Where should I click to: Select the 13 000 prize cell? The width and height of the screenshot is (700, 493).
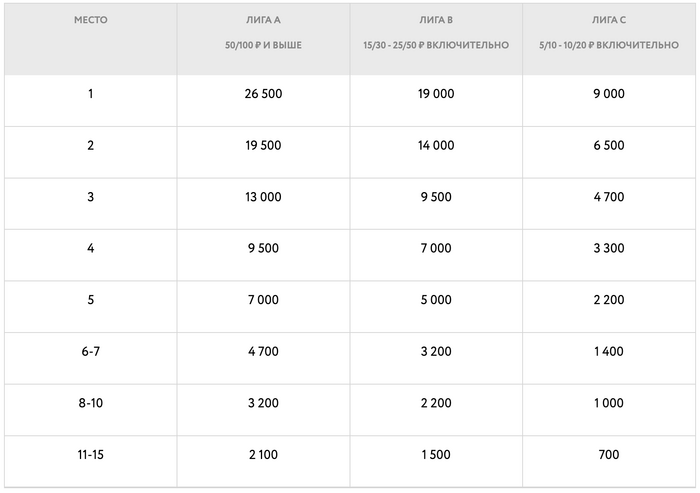(x=264, y=198)
